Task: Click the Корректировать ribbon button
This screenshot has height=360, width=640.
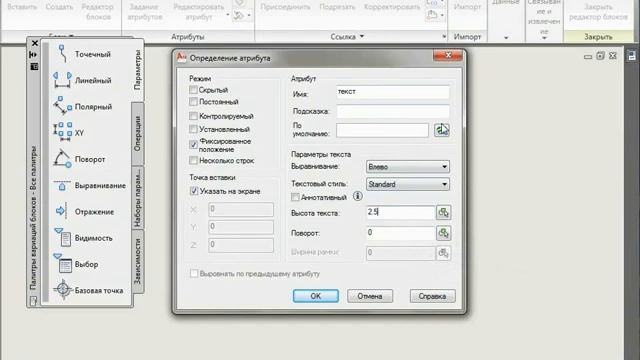Action: point(392,7)
